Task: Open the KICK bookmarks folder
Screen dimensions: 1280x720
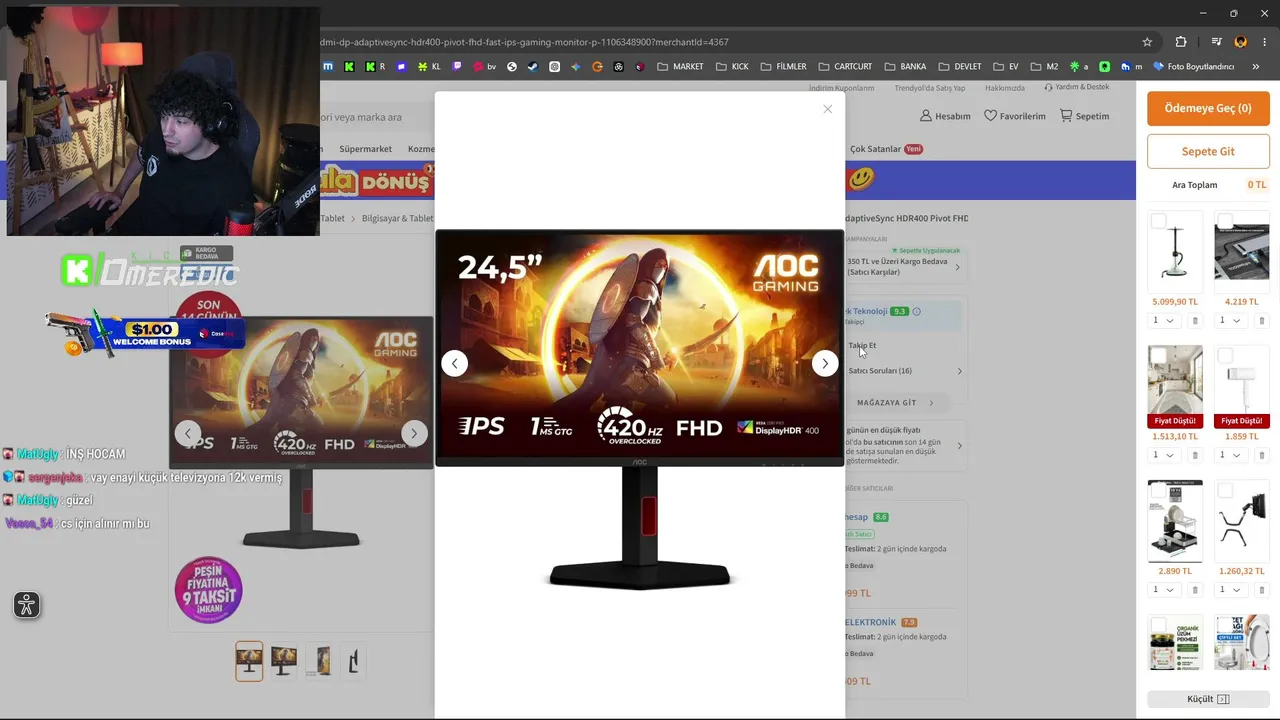Action: [732, 67]
